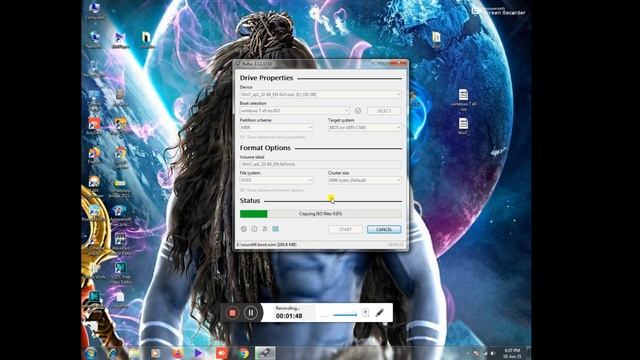Open the File system dropdown

pyautogui.click(x=276, y=180)
